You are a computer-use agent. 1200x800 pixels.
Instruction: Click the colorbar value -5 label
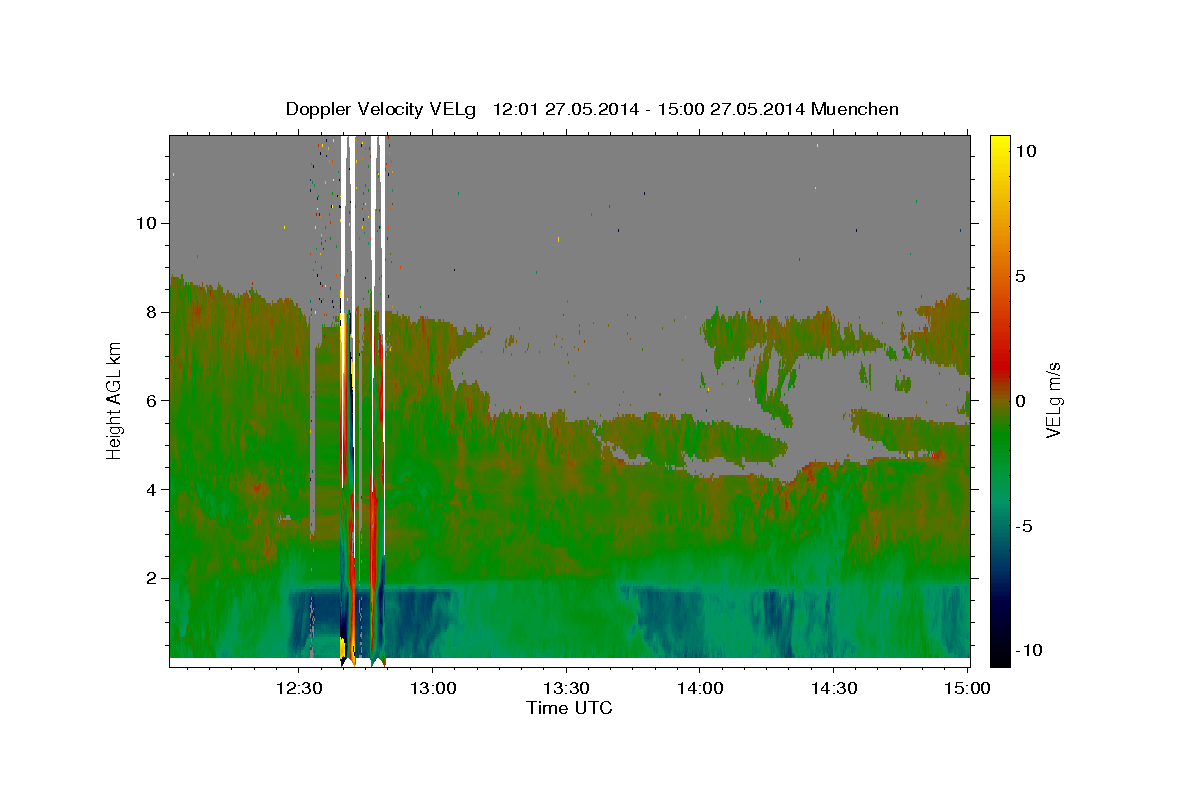pyautogui.click(x=1023, y=525)
